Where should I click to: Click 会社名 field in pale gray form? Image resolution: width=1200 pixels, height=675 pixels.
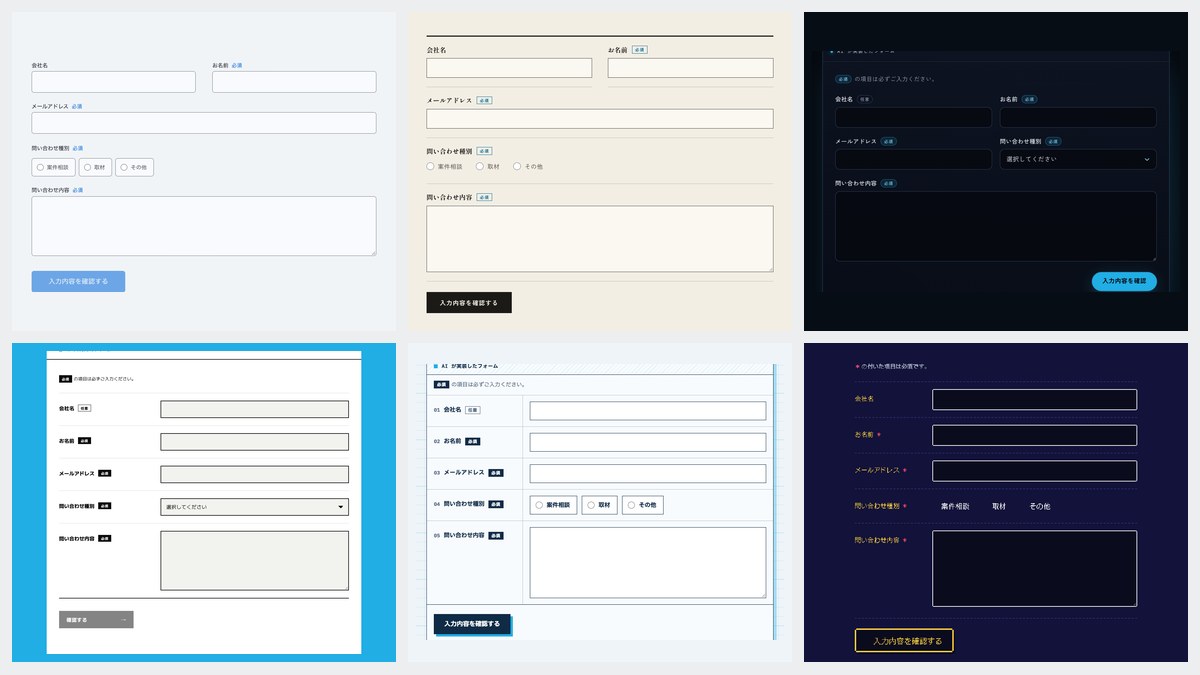114,82
